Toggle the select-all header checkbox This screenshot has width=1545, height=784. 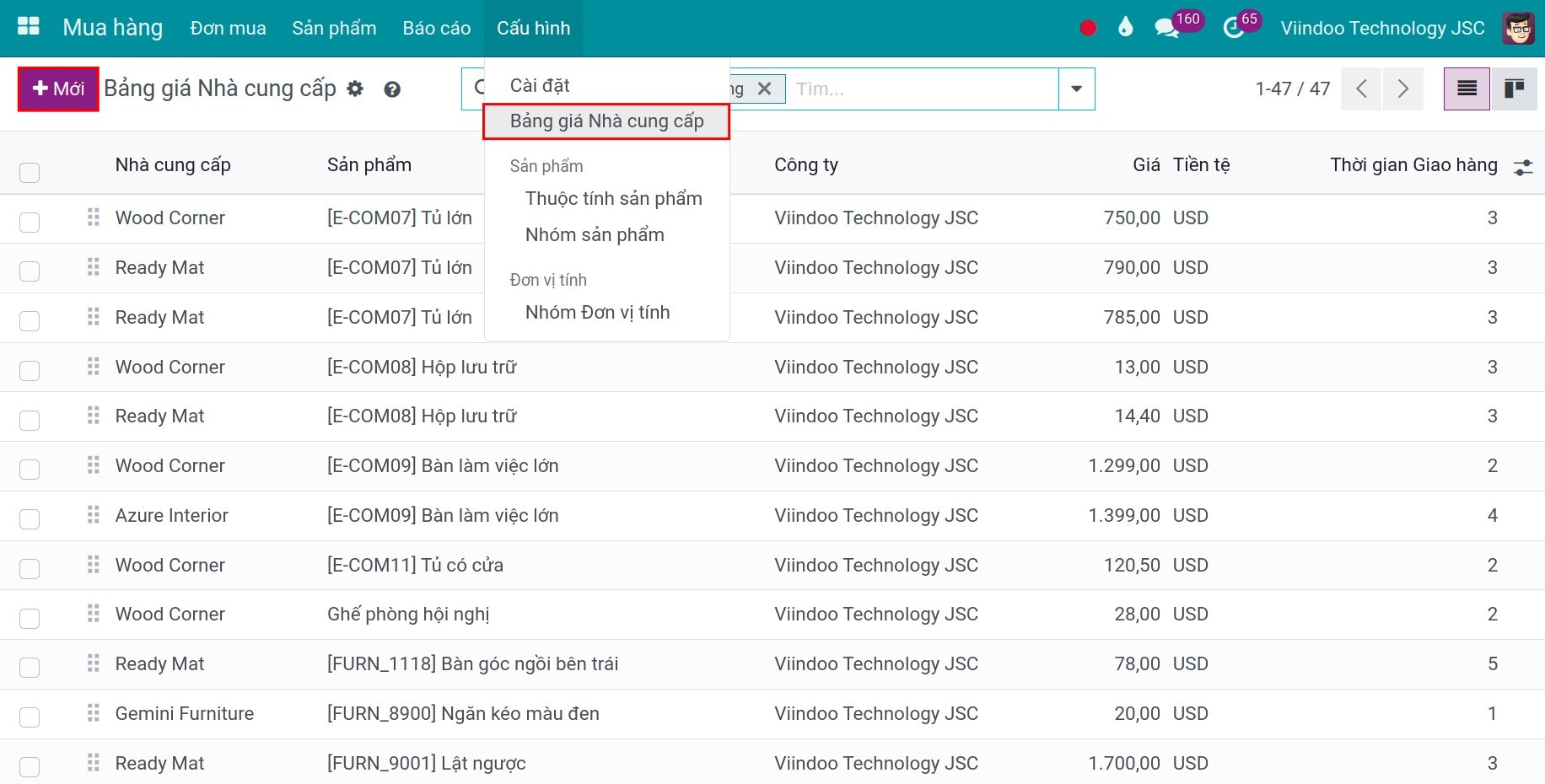click(x=30, y=172)
